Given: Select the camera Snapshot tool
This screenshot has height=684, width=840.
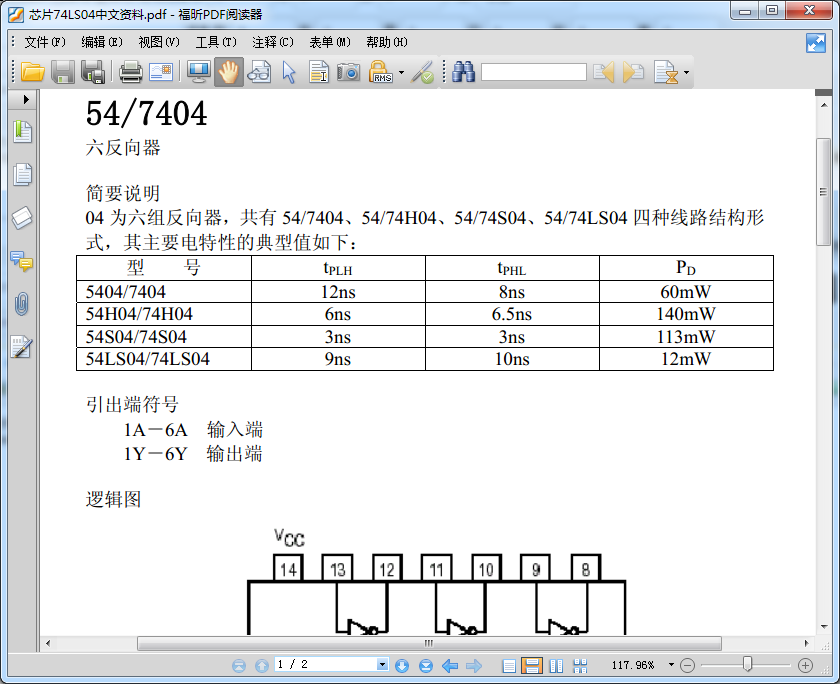Looking at the screenshot, I should (348, 72).
